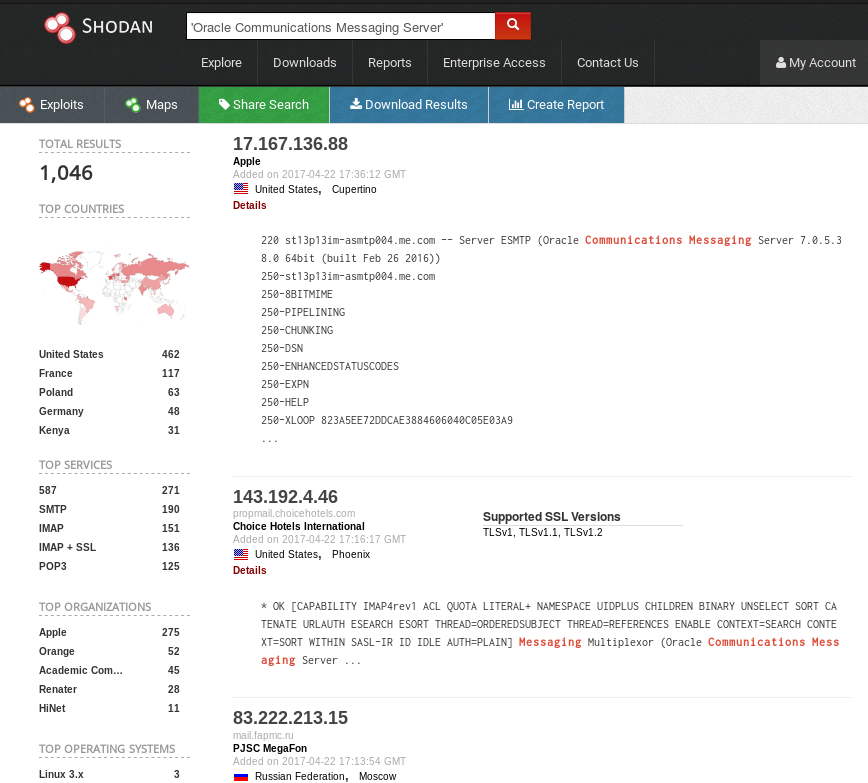Open My Account
Viewport: 868px width, 783px height.
tap(814, 63)
